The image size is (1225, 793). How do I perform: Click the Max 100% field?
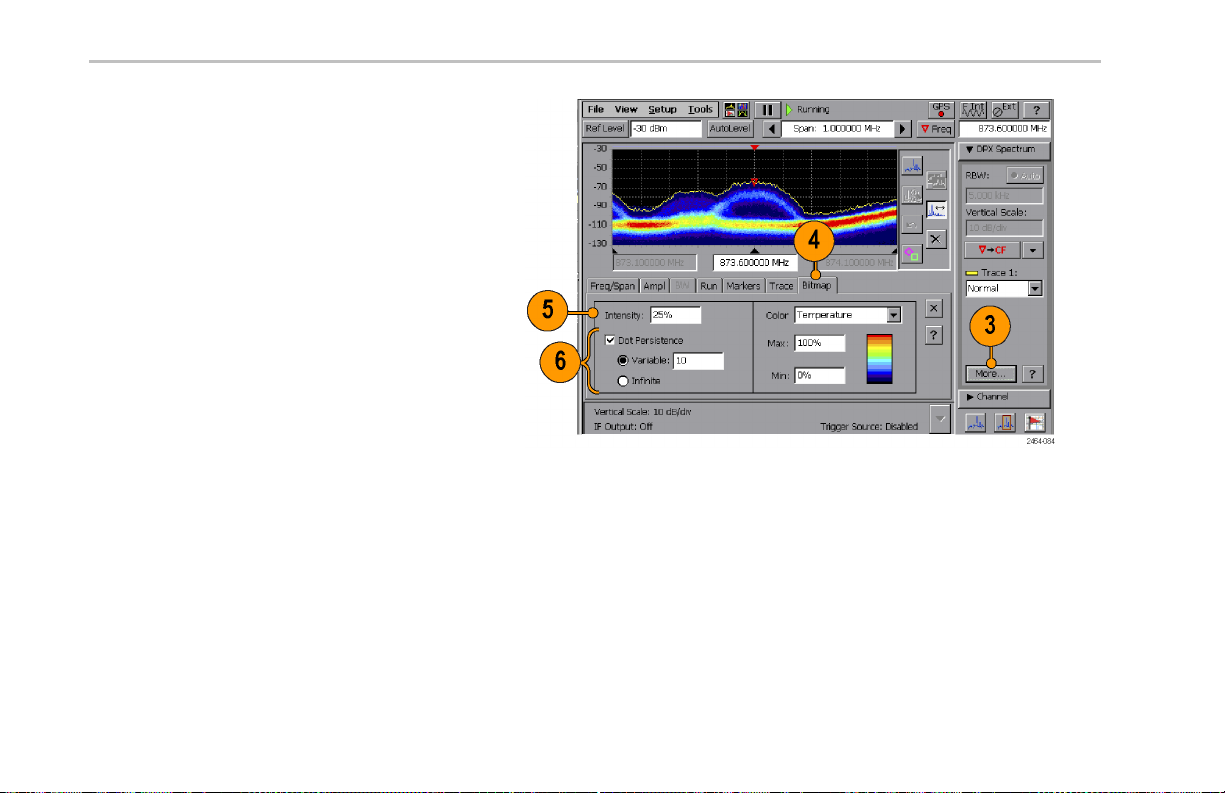click(x=820, y=343)
